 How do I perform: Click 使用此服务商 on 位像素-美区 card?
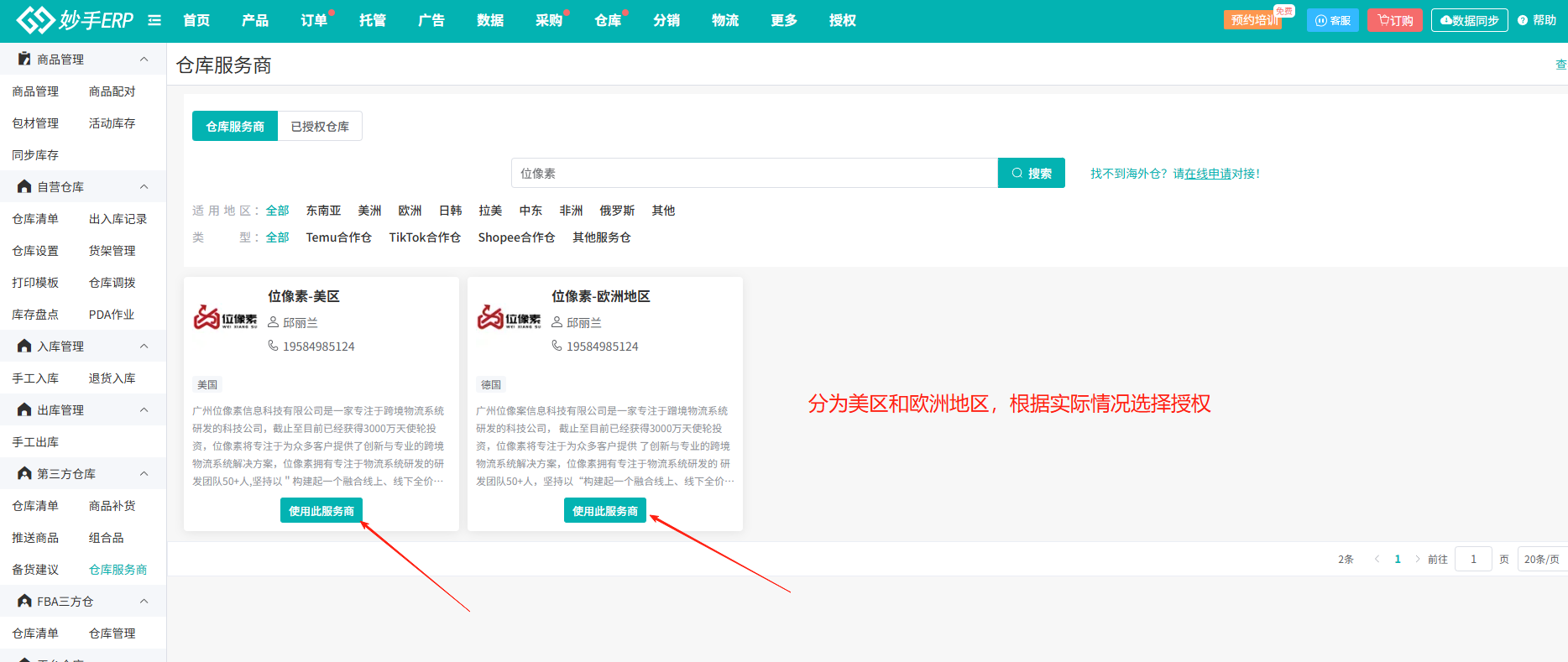[x=321, y=510]
